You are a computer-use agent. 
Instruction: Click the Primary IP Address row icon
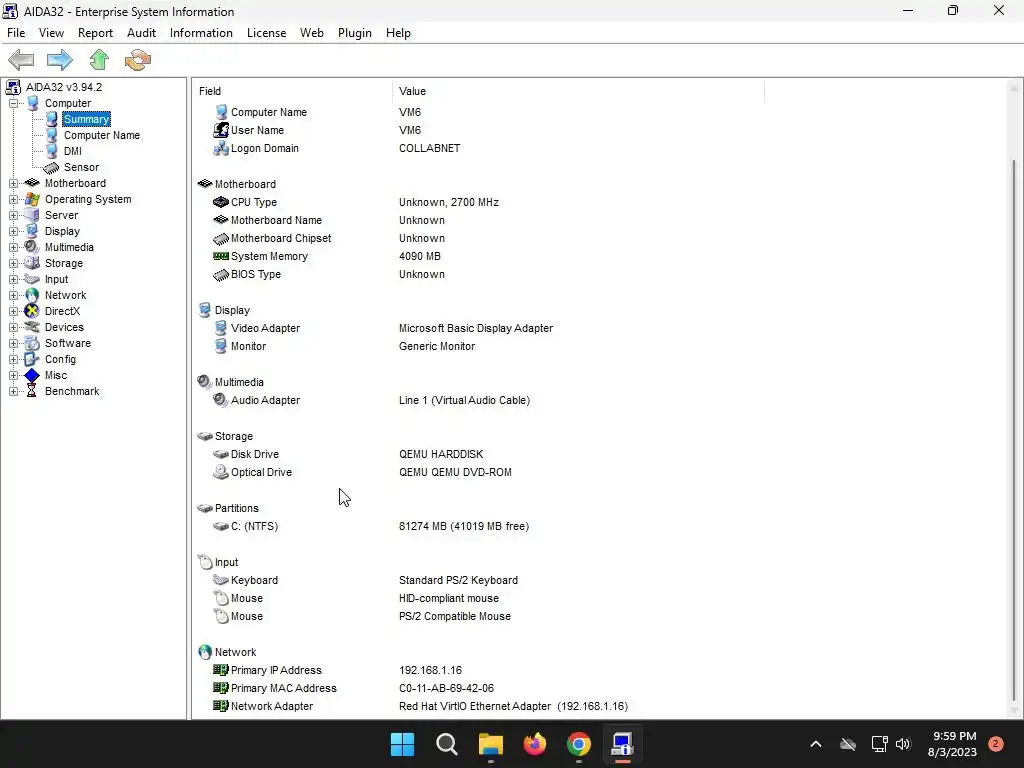[221, 670]
